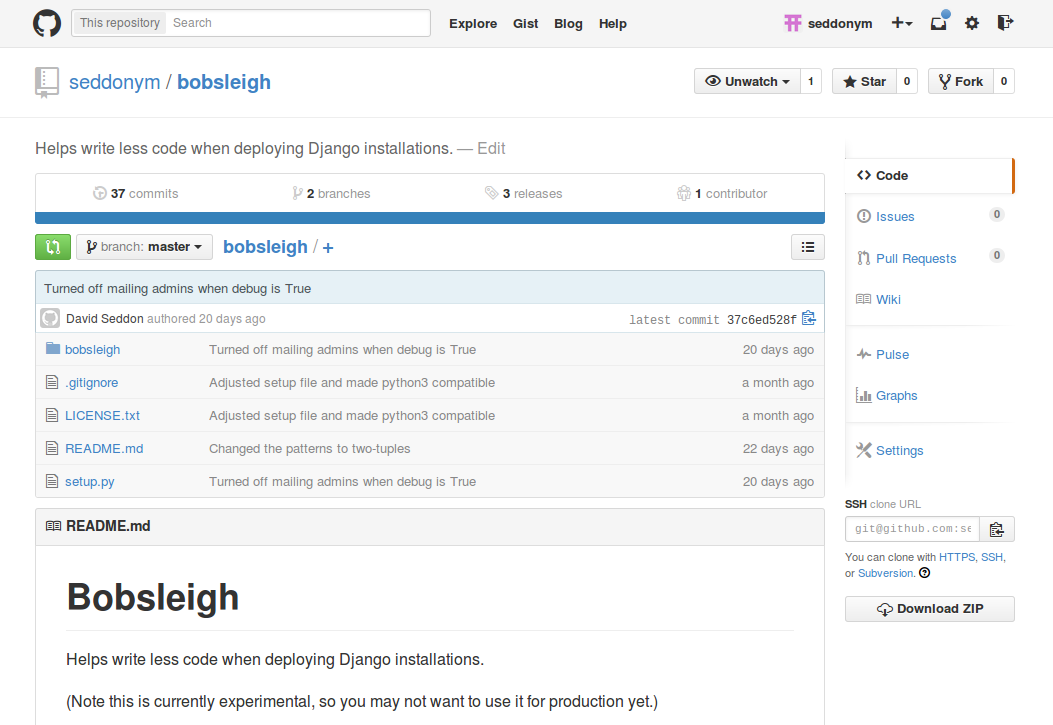Click the fork count 0

click(x=1003, y=81)
